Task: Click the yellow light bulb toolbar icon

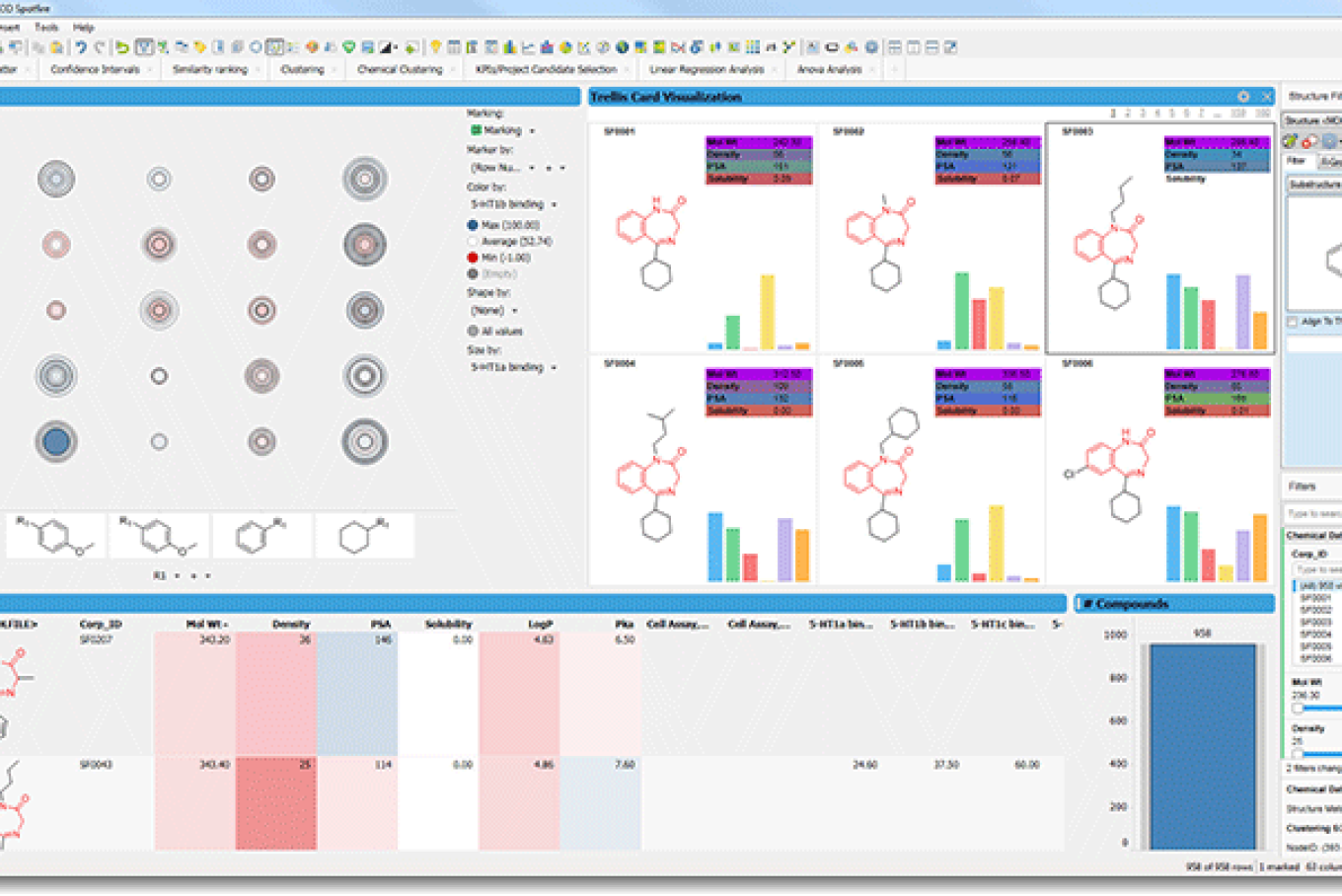Action: 435,47
